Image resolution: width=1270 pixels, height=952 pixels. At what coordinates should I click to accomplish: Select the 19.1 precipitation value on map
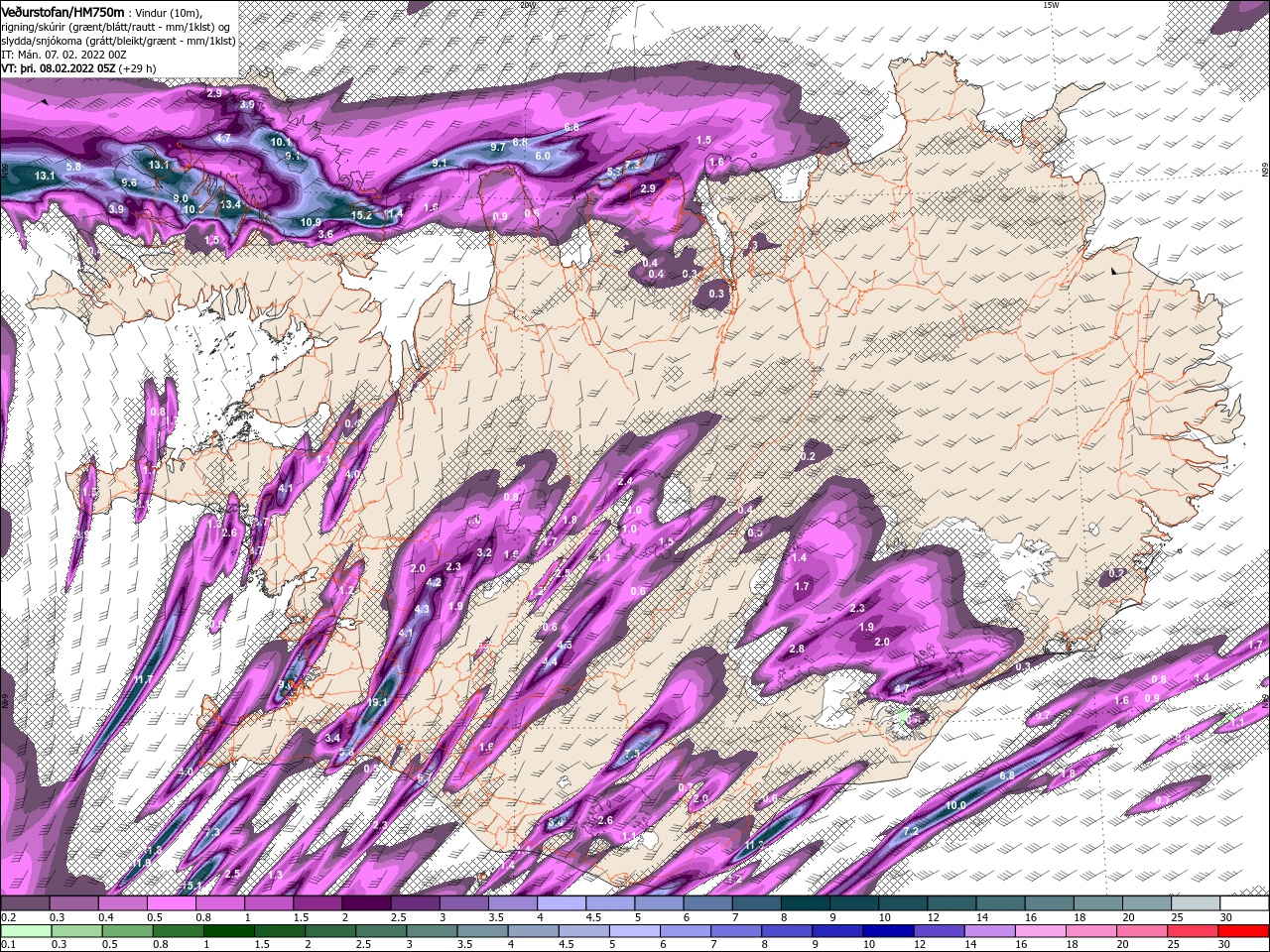377,702
